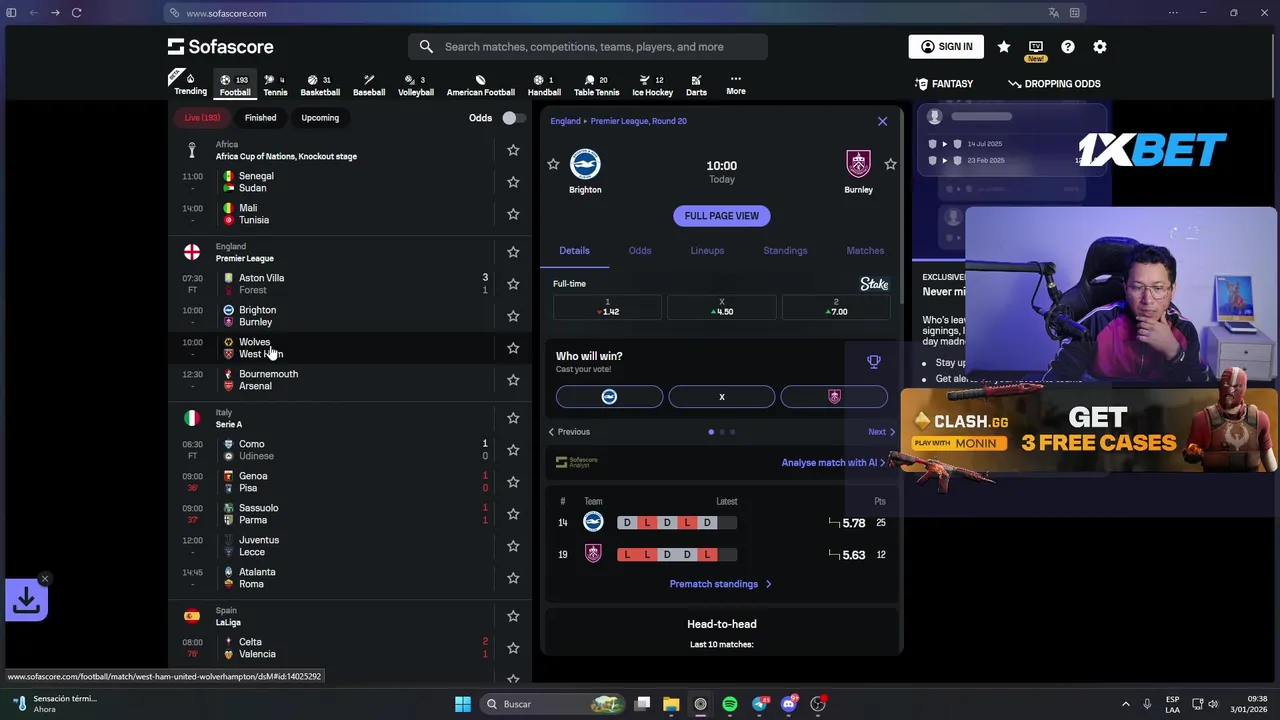Switch to the Odds tab
1280x720 pixels.
coord(640,251)
